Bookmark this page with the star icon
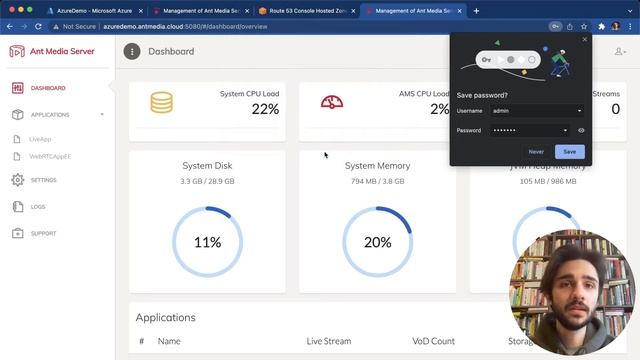Screen dimensions: 640x360 pos(584,27)
